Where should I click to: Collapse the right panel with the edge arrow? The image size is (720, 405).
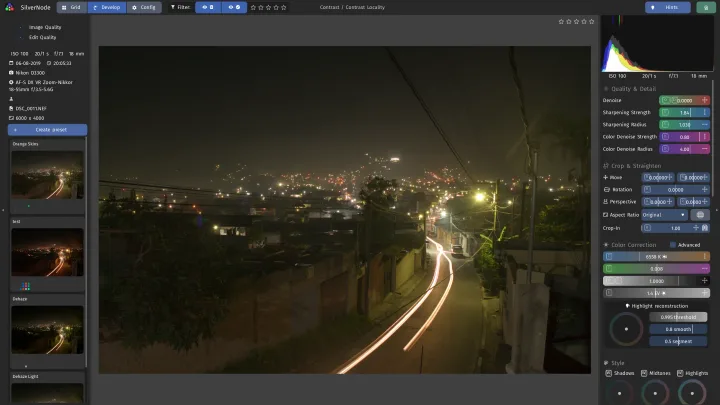717,210
